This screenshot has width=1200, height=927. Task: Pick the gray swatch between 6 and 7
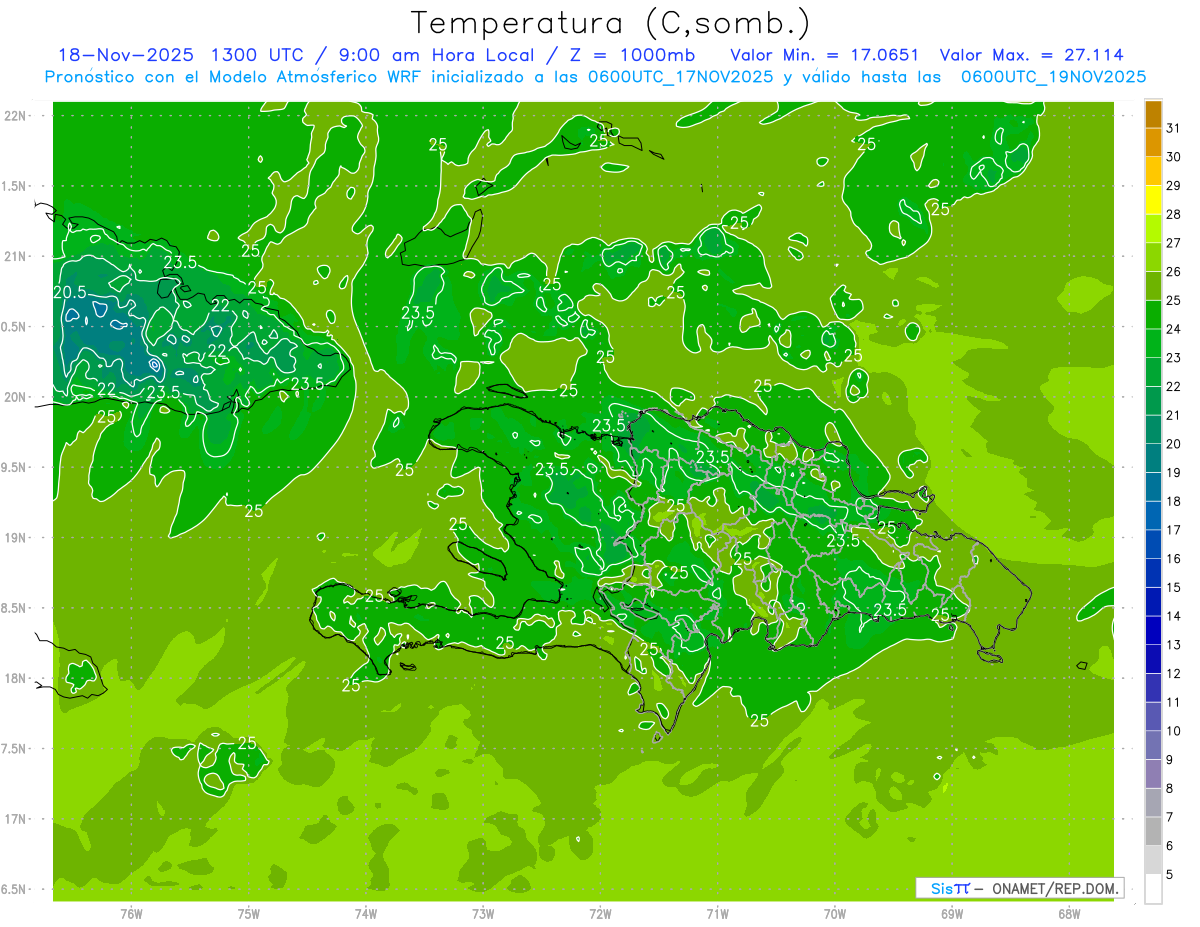click(1153, 832)
